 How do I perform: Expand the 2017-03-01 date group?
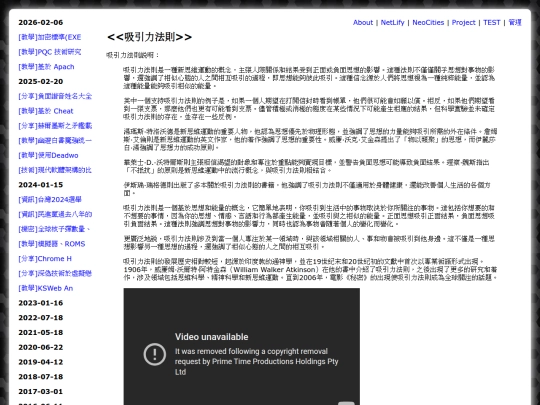pos(41,392)
